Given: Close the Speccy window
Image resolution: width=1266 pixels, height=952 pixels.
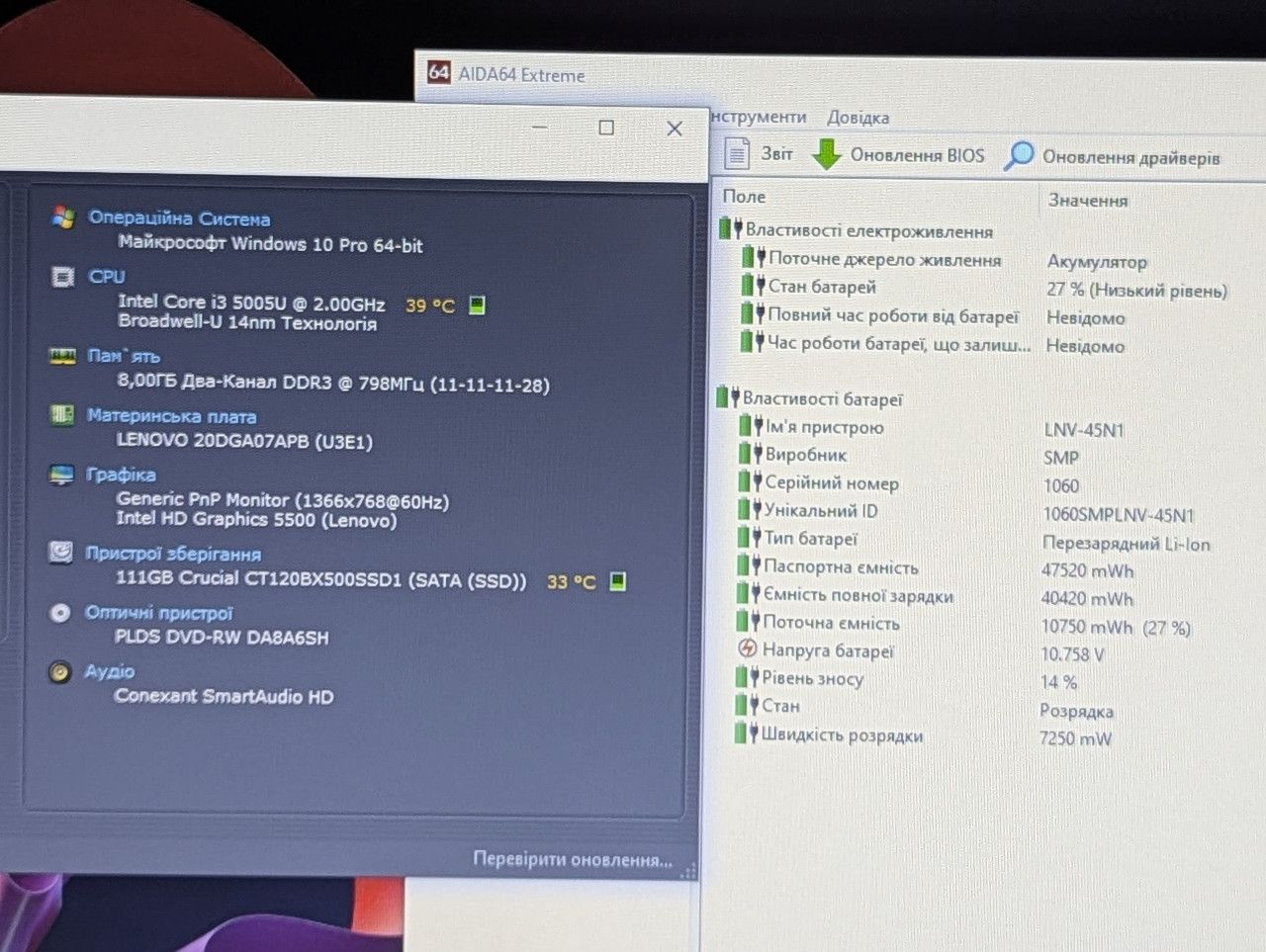Looking at the screenshot, I should (x=675, y=129).
